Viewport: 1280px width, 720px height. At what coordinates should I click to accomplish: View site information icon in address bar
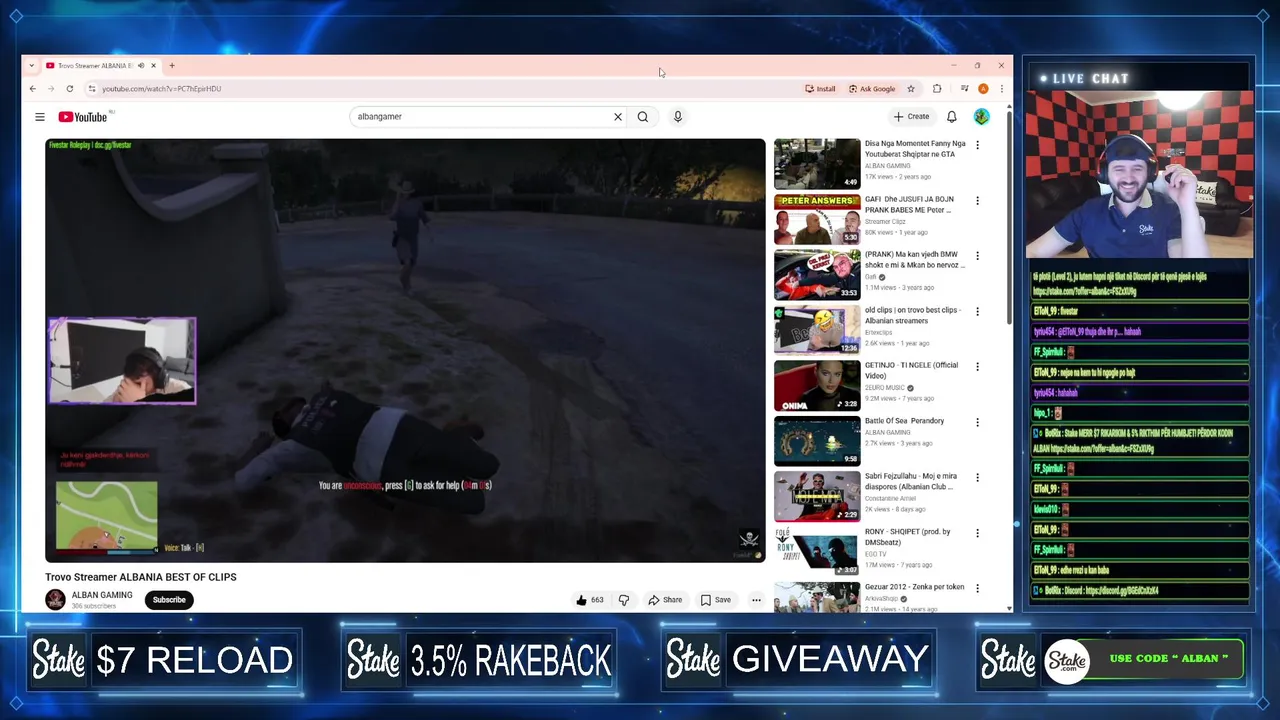[92, 89]
